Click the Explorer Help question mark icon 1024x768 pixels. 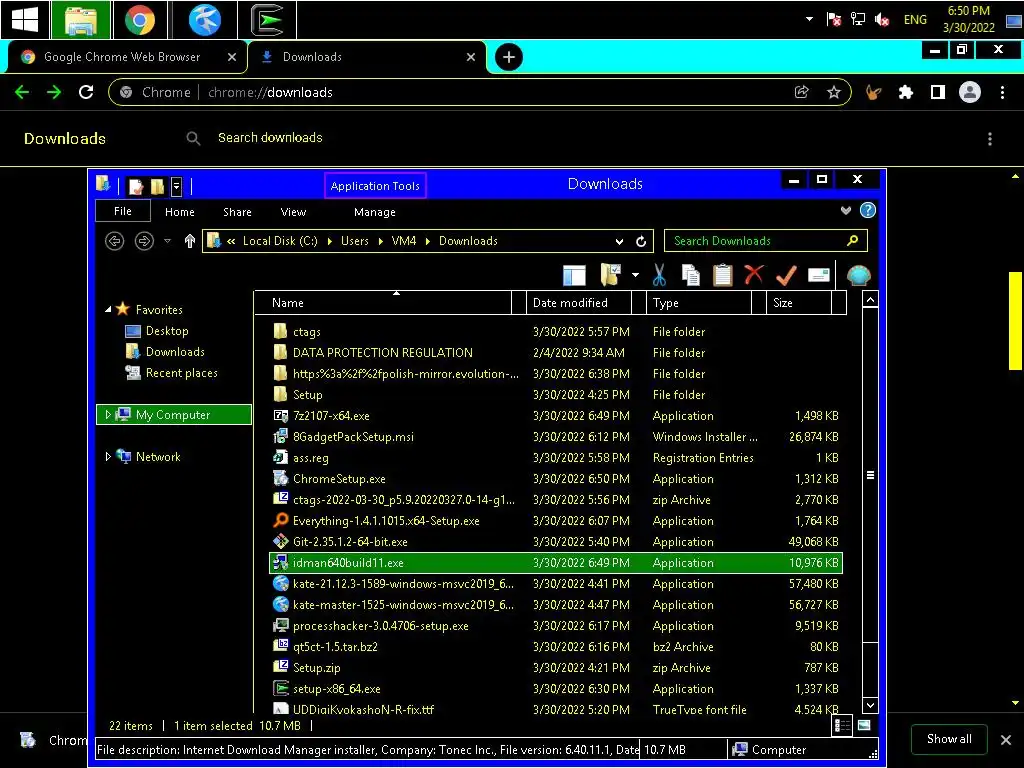[867, 210]
